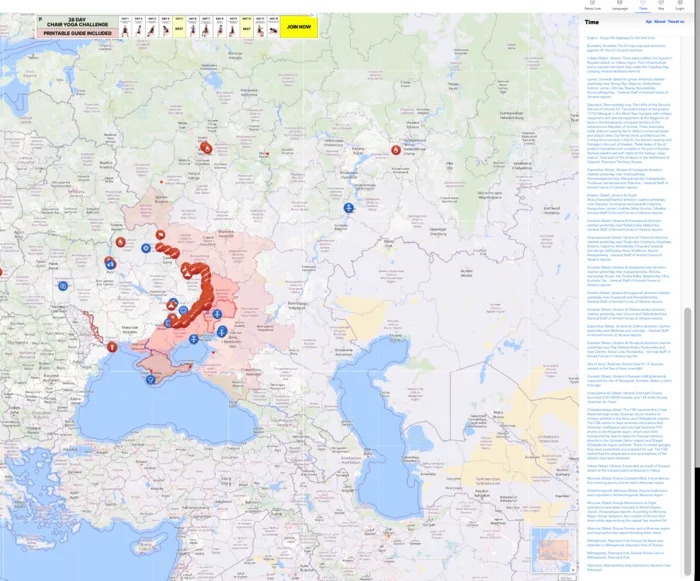Click the Api link
Screen dimensions: 700x581
pos(649,21)
